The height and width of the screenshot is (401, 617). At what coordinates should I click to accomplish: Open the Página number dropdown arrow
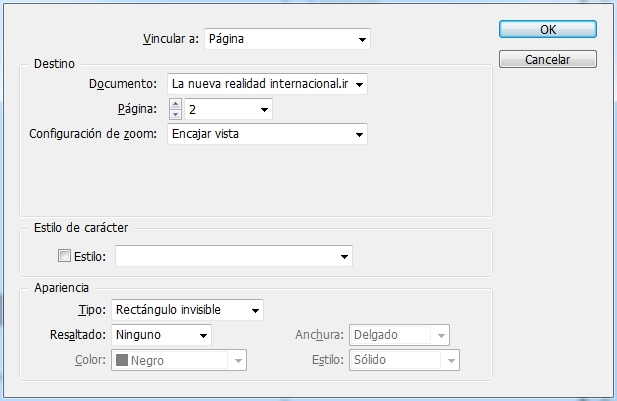click(264, 110)
